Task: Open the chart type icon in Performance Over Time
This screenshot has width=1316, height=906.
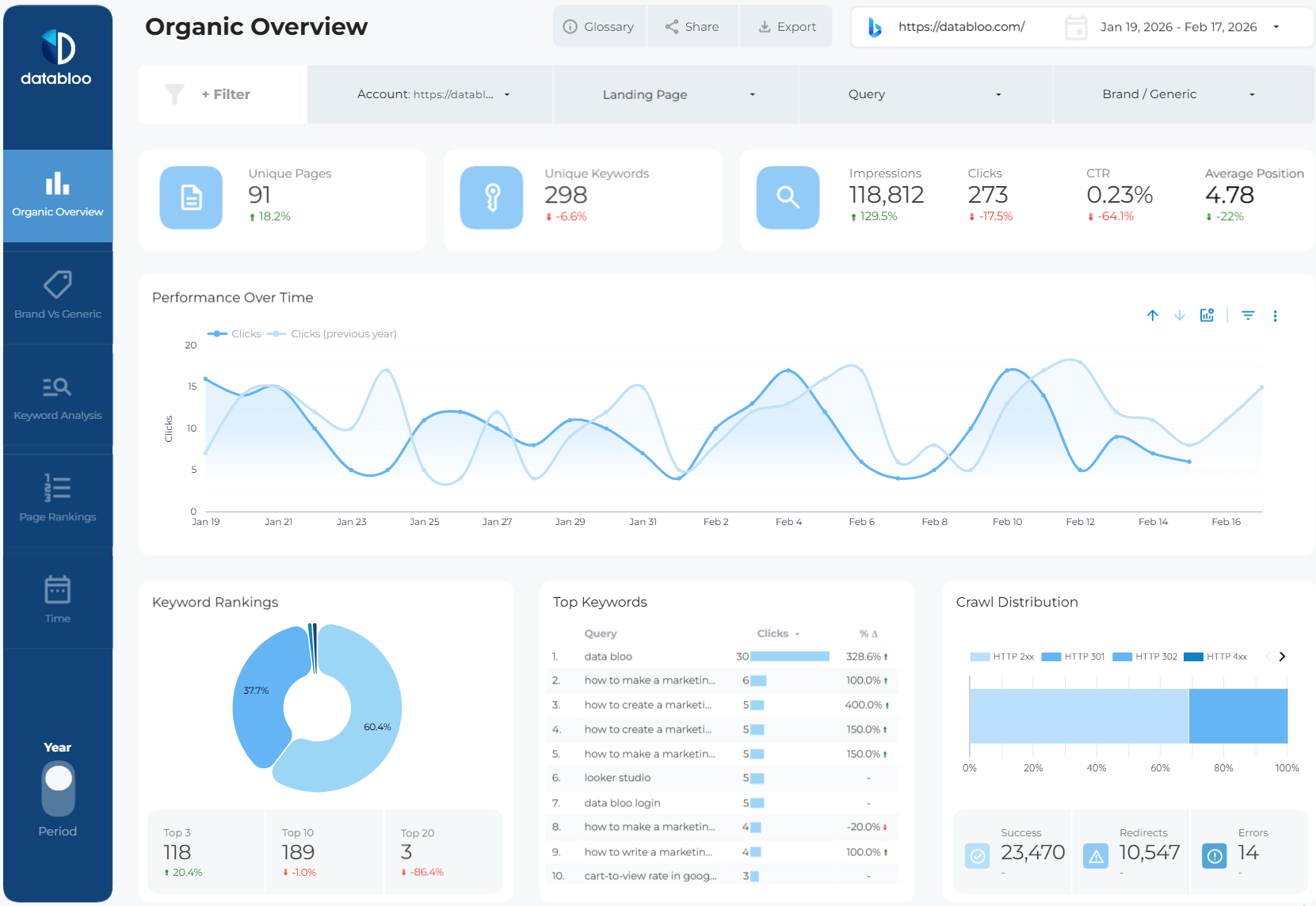Action: pyautogui.click(x=1207, y=315)
